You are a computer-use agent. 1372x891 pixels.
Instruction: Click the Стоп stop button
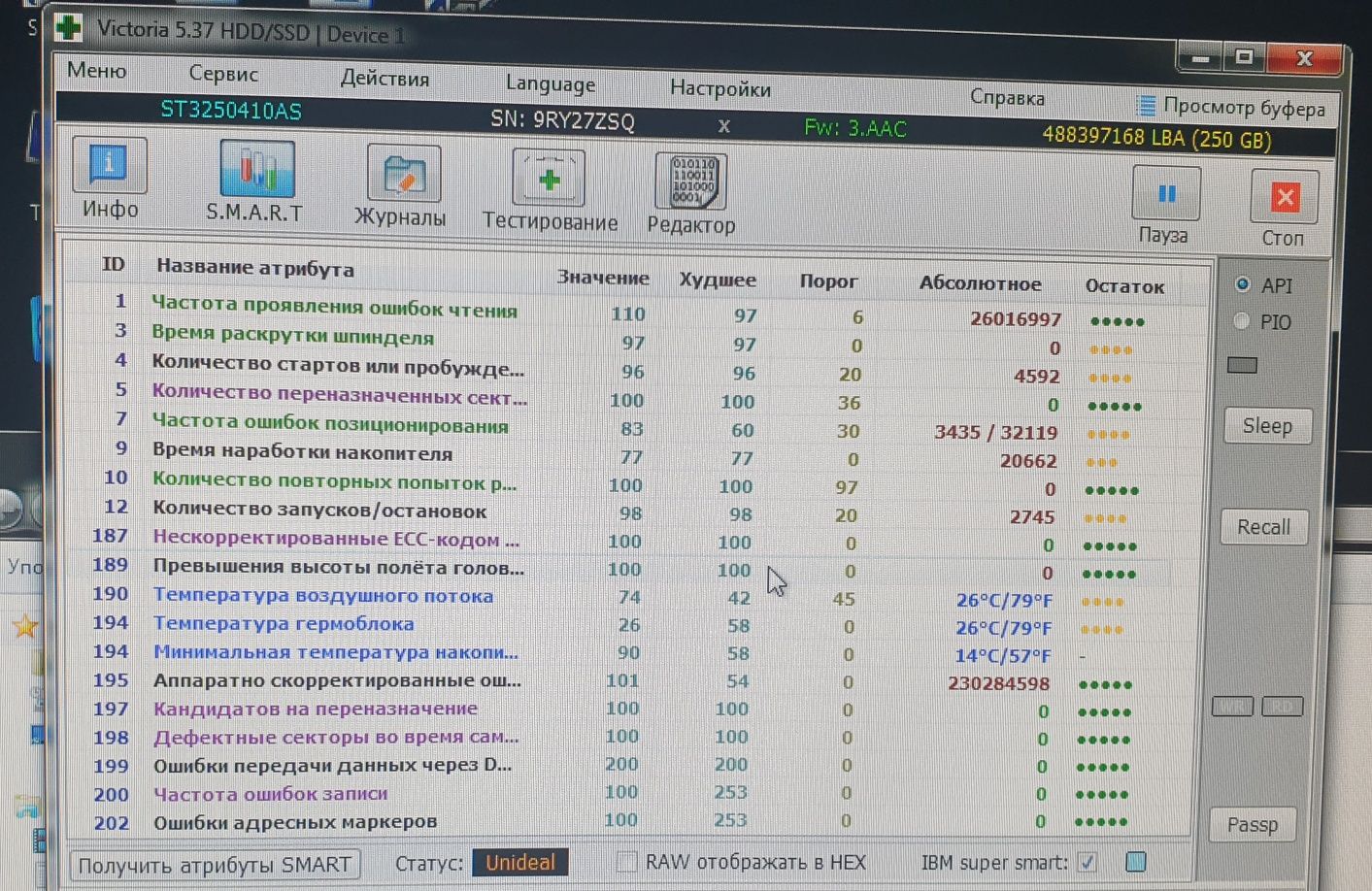(x=1284, y=209)
